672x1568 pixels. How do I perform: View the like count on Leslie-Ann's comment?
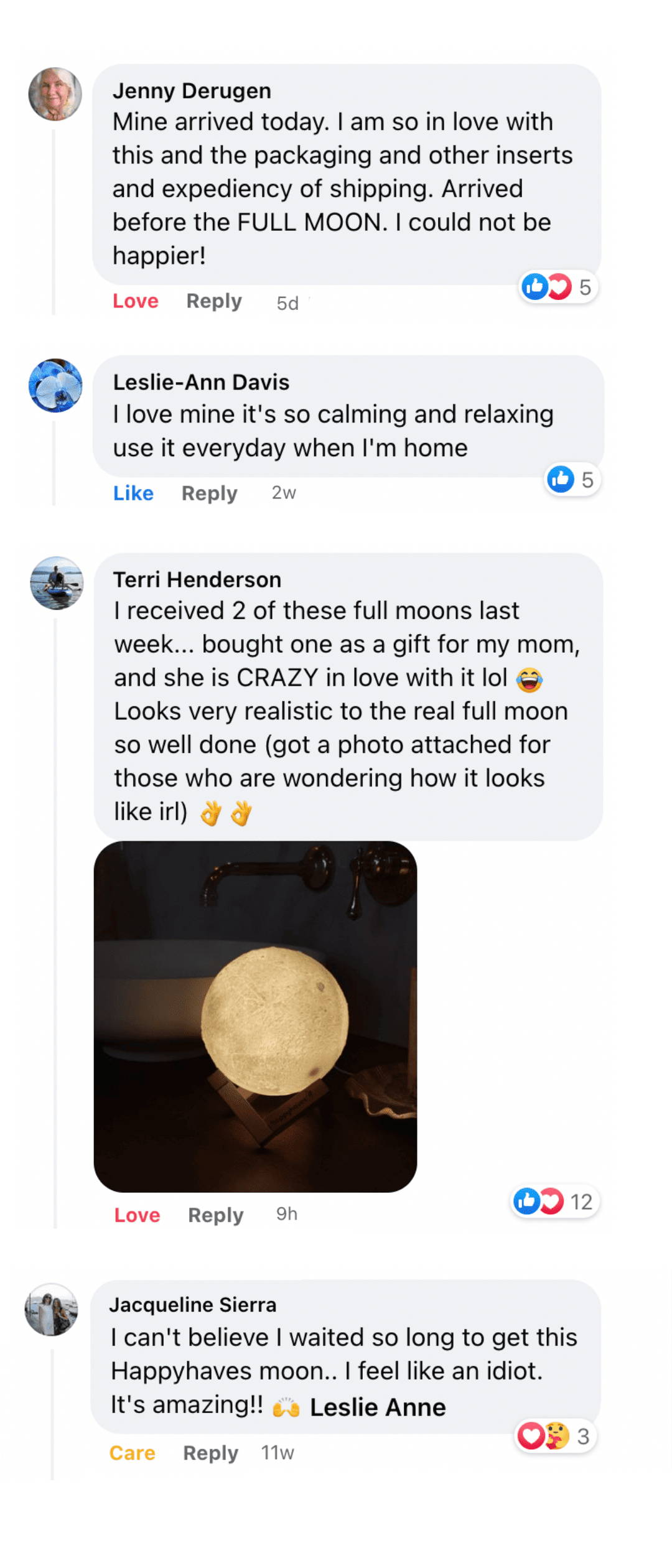[572, 480]
